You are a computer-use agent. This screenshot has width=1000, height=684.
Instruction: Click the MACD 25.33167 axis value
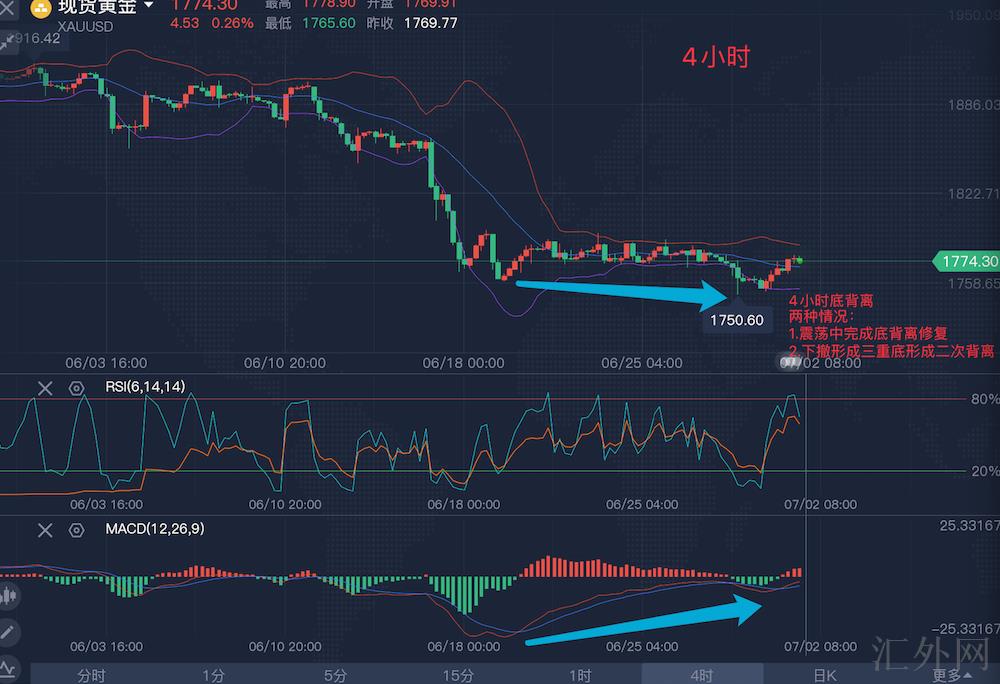pyautogui.click(x=969, y=525)
